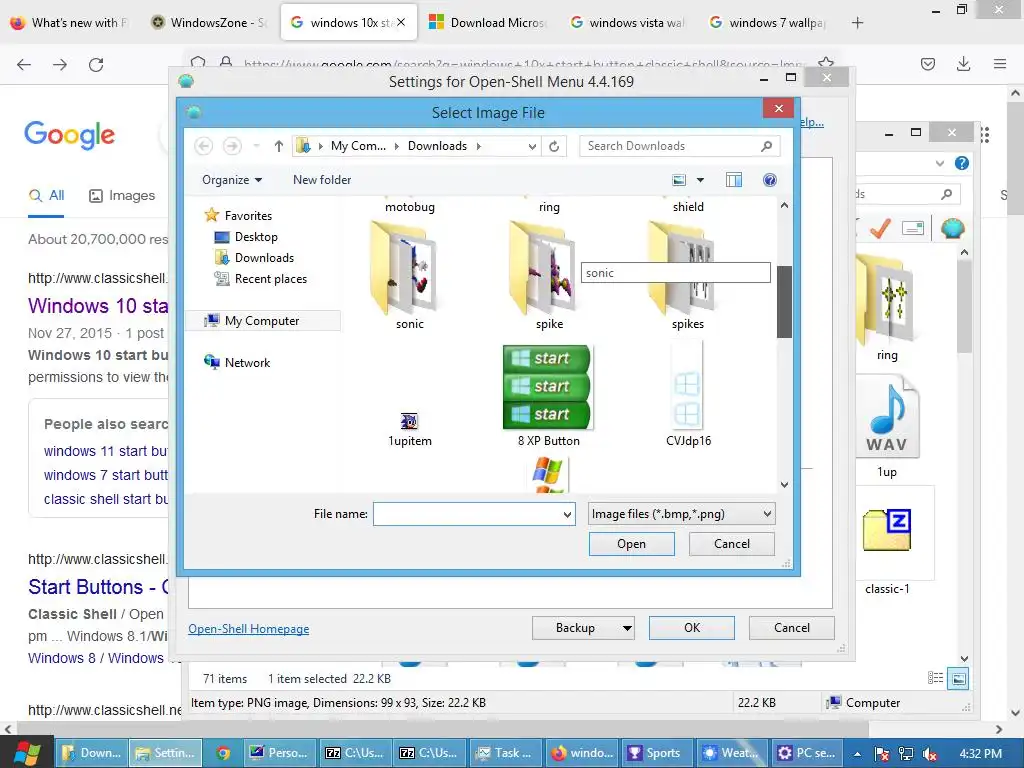Screen dimensions: 1024x768
Task: Select Recent places in navigation pane
Action: [x=270, y=279]
